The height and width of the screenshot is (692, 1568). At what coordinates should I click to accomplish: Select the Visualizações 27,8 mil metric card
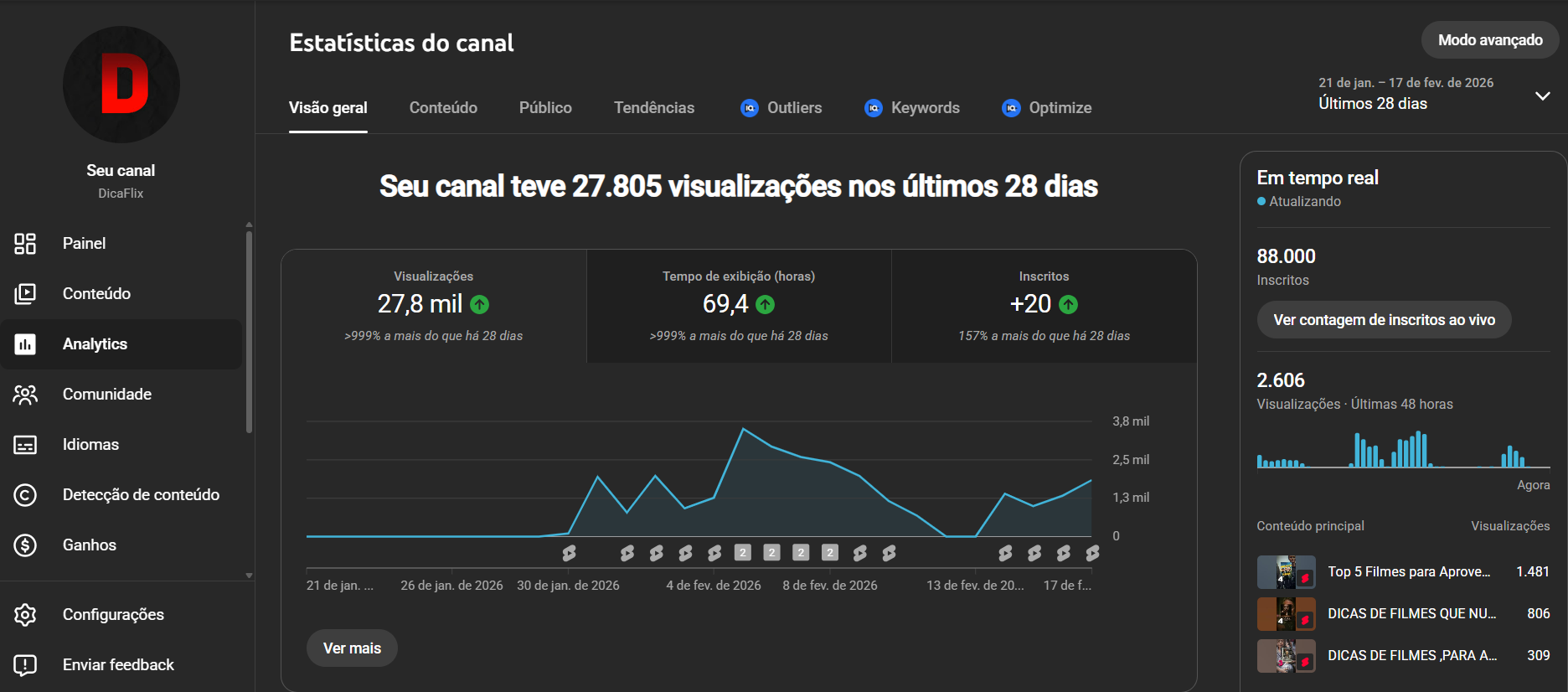pyautogui.click(x=434, y=306)
